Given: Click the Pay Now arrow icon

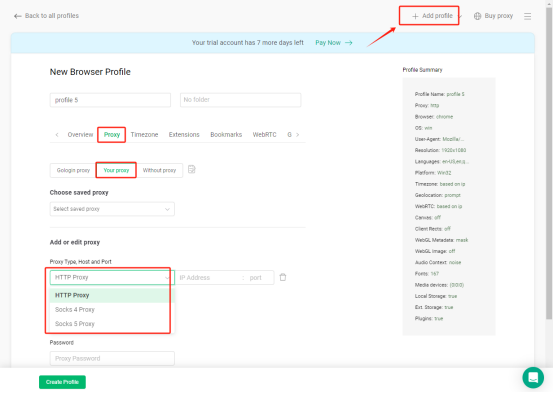Looking at the screenshot, I should tap(349, 43).
